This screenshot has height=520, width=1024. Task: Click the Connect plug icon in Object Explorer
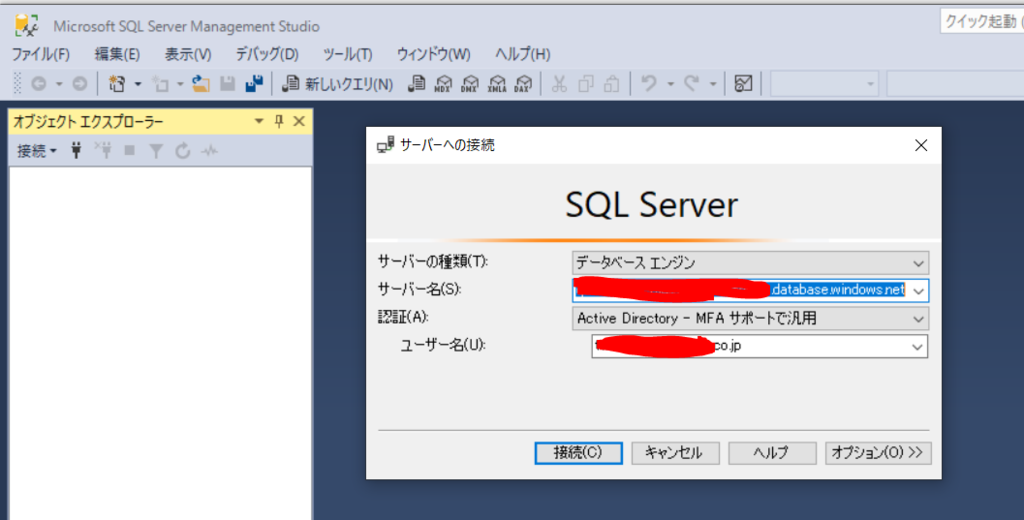point(76,152)
